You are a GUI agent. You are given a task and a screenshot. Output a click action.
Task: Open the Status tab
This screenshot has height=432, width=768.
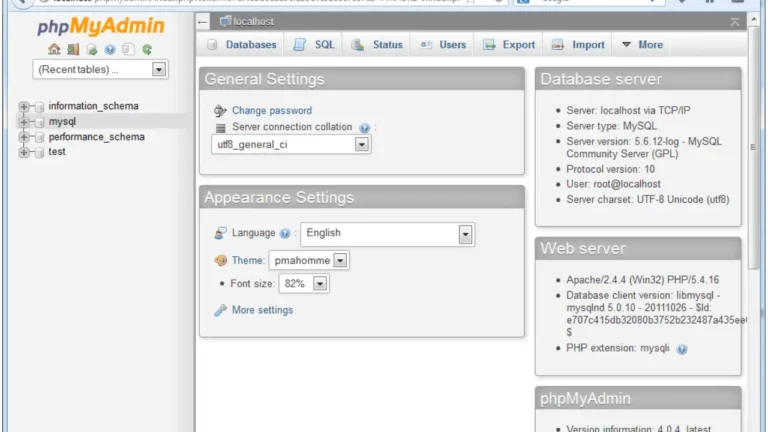[377, 45]
